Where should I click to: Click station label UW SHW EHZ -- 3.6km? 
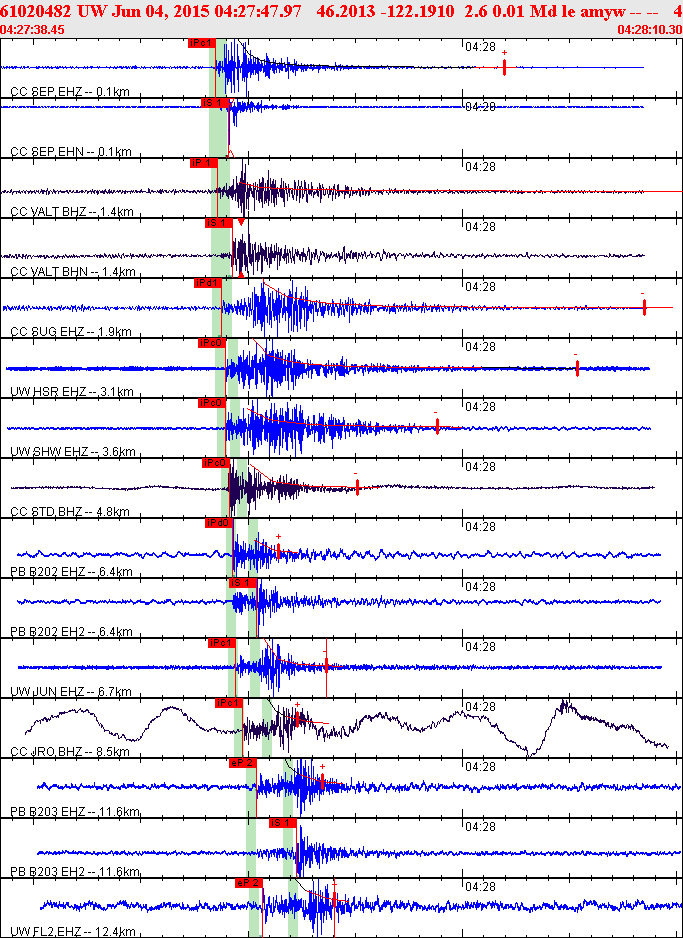pyautogui.click(x=72, y=452)
